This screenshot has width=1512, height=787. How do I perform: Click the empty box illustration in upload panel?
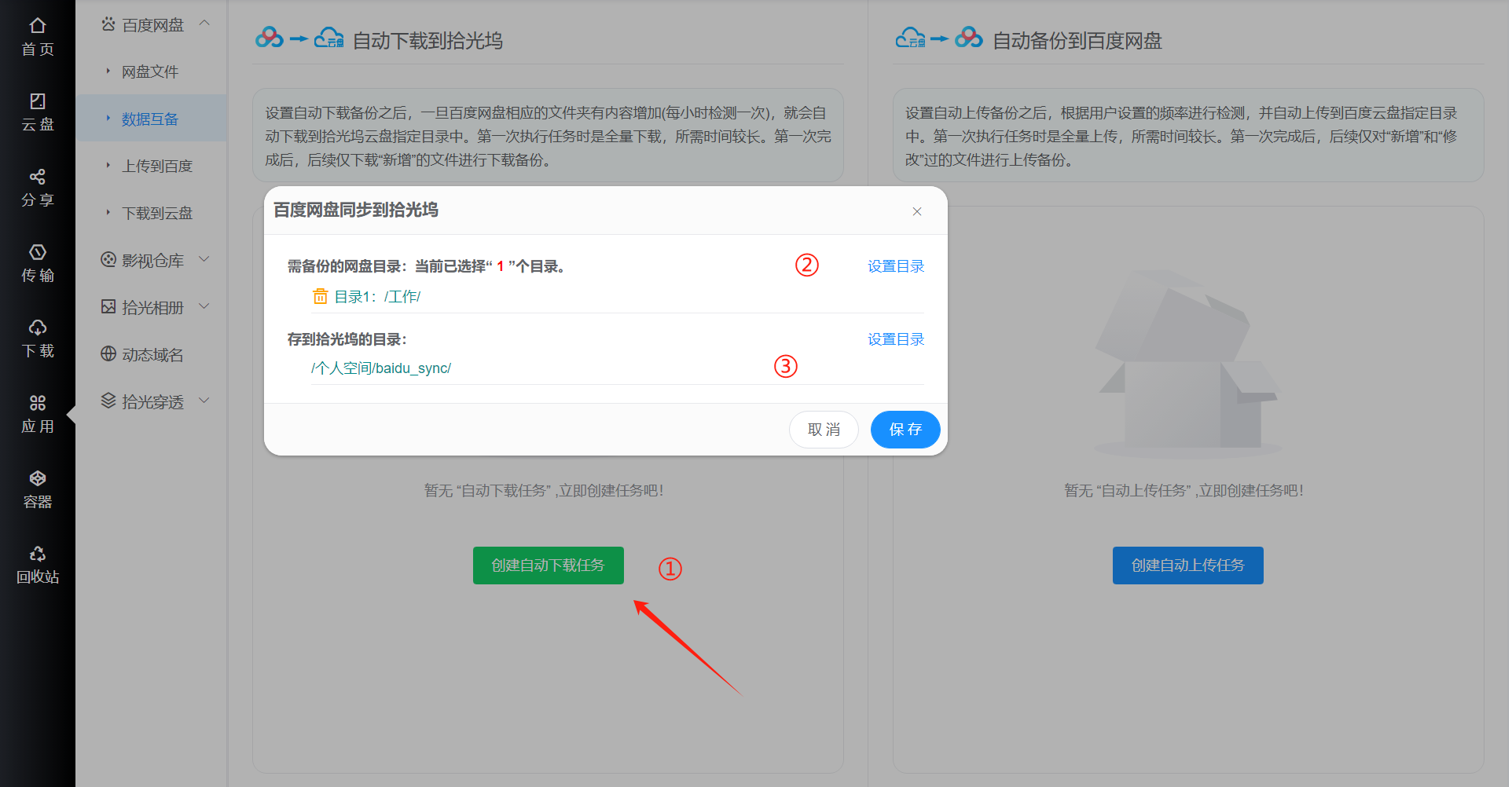(x=1187, y=364)
